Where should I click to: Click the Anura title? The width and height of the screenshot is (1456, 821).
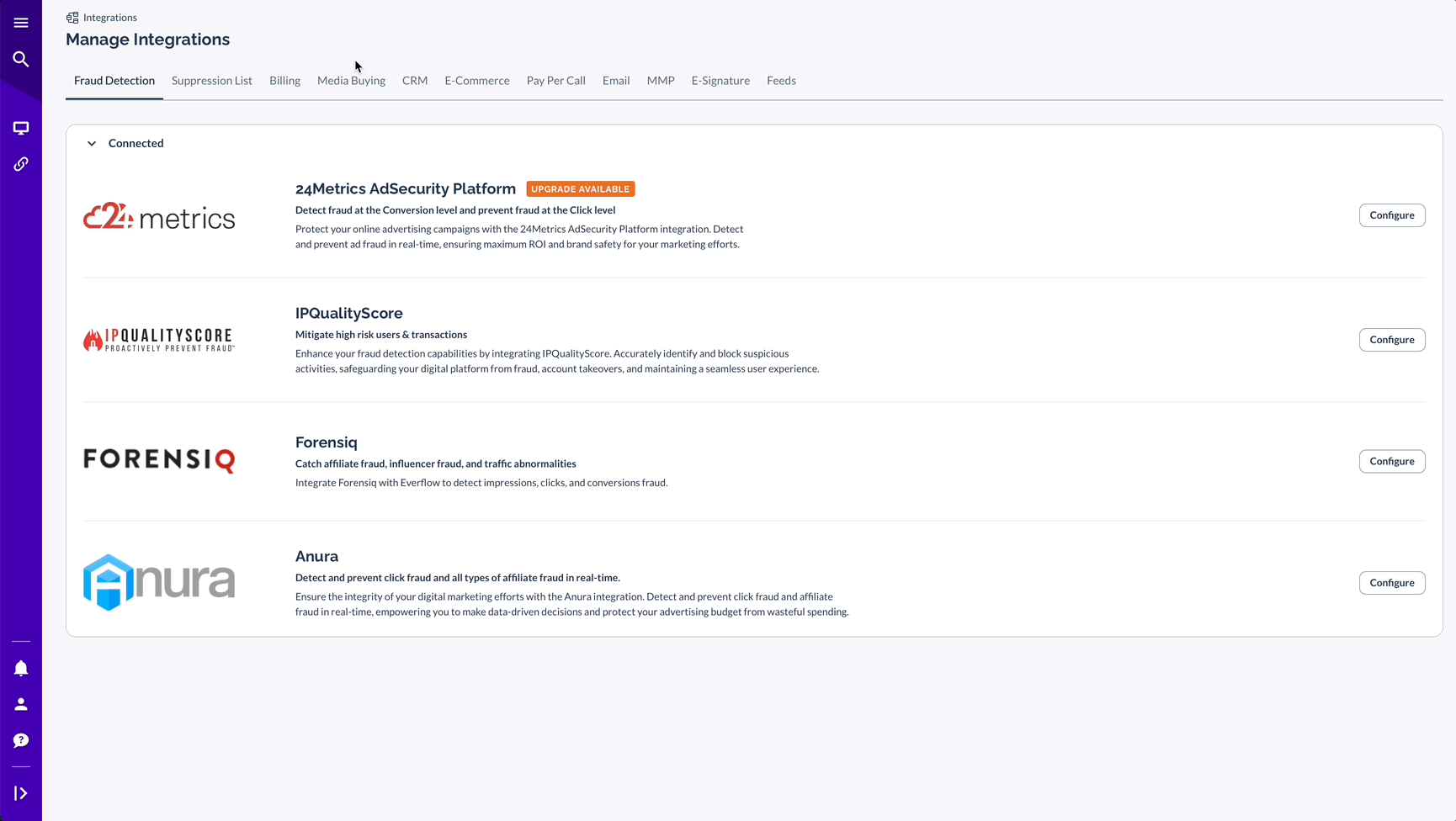316,557
